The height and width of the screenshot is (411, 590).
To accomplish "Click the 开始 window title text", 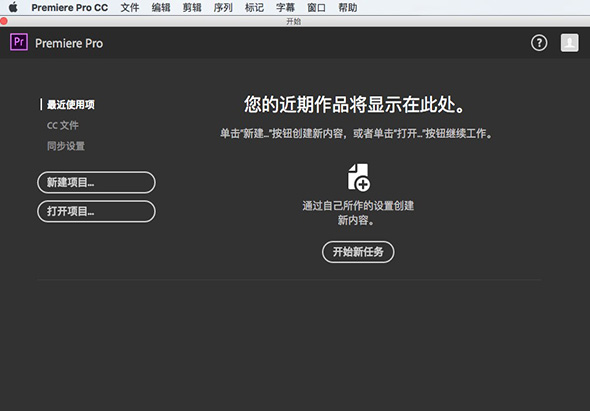I will click(293, 21).
